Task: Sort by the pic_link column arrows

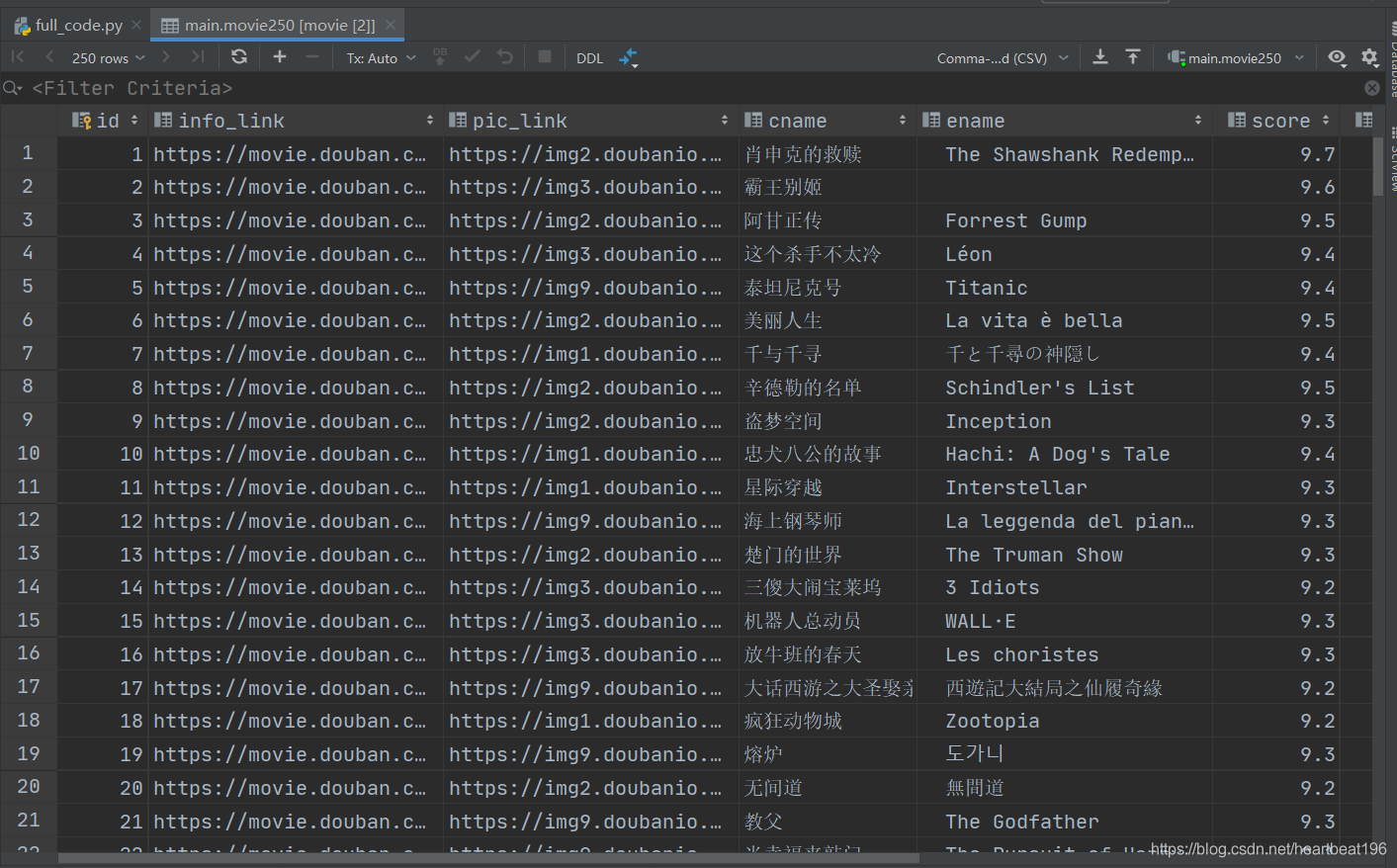Action: point(725,121)
